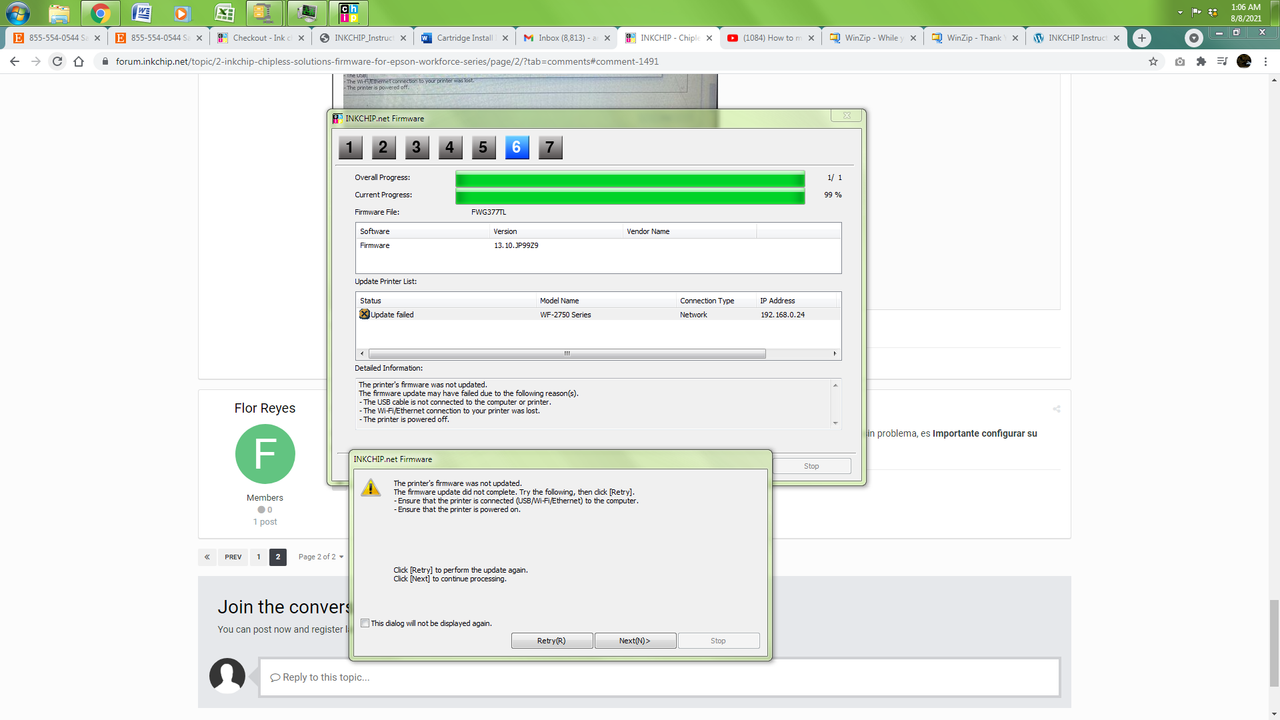This screenshot has width=1280, height=720.
Task: Click the warning icon in the error dialog
Action: tap(370, 487)
